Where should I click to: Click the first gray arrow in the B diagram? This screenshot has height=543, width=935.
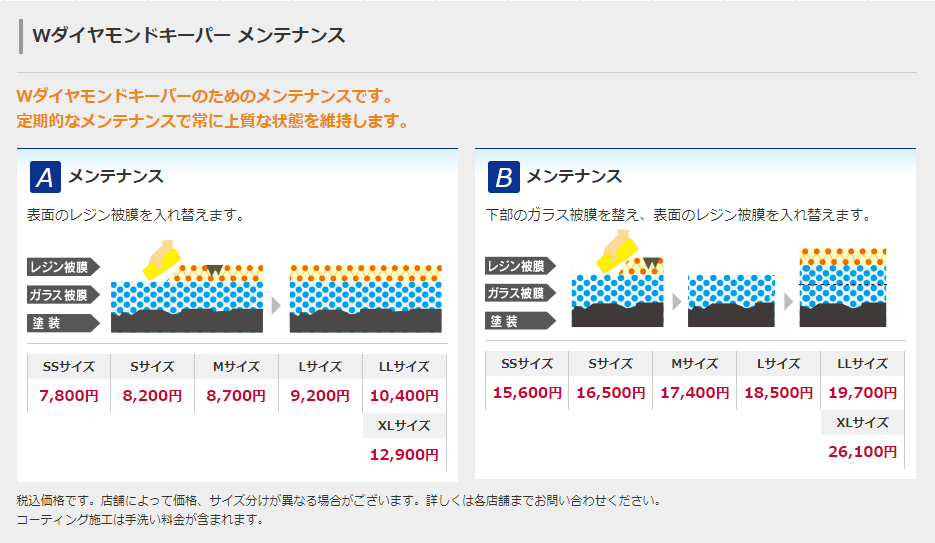coord(677,301)
